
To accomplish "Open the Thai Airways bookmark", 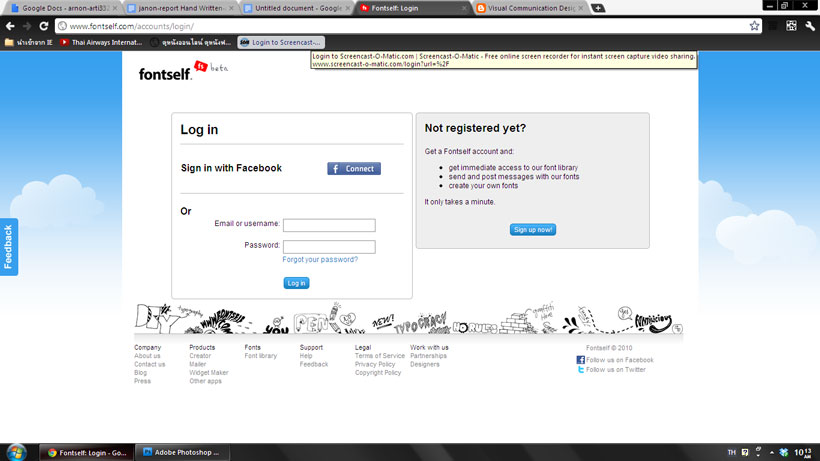I will click(x=101, y=42).
